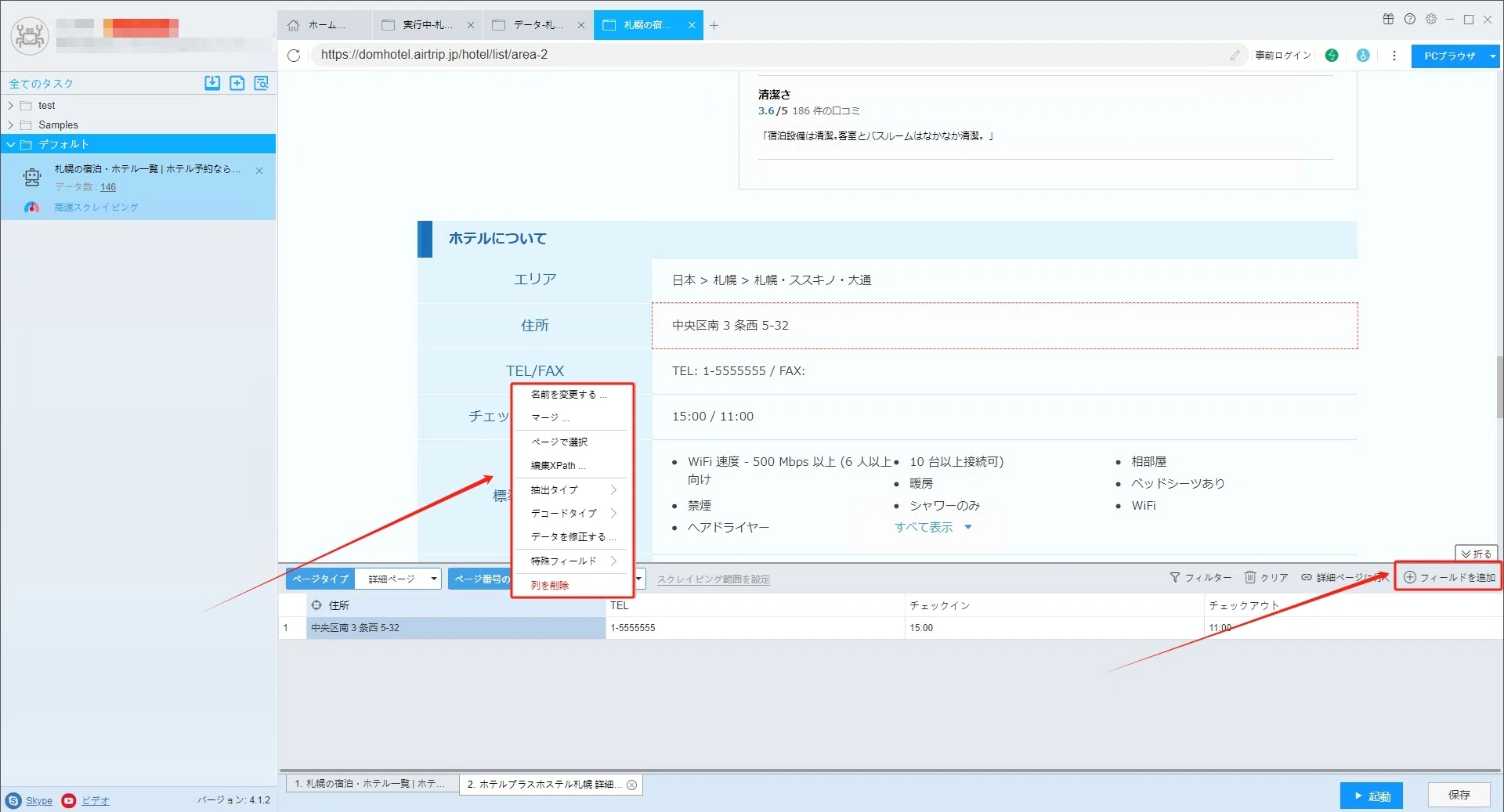The width and height of the screenshot is (1504, 812).
Task: Switch to bottom tab 1. 札幌の宿泊・ホテル一覧
Action: 372,784
